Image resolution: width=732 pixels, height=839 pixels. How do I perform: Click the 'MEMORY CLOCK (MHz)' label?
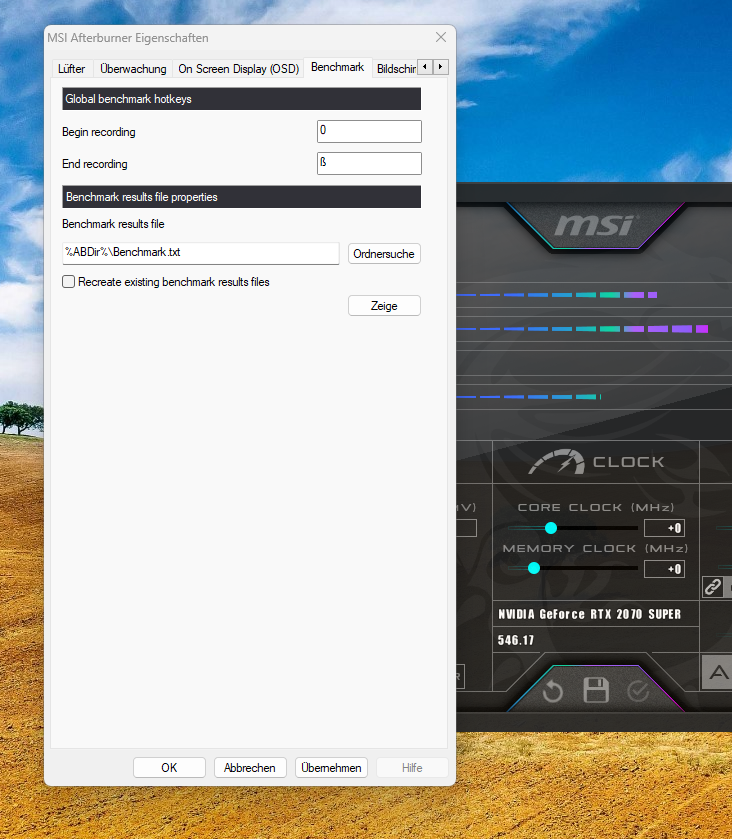tap(595, 548)
